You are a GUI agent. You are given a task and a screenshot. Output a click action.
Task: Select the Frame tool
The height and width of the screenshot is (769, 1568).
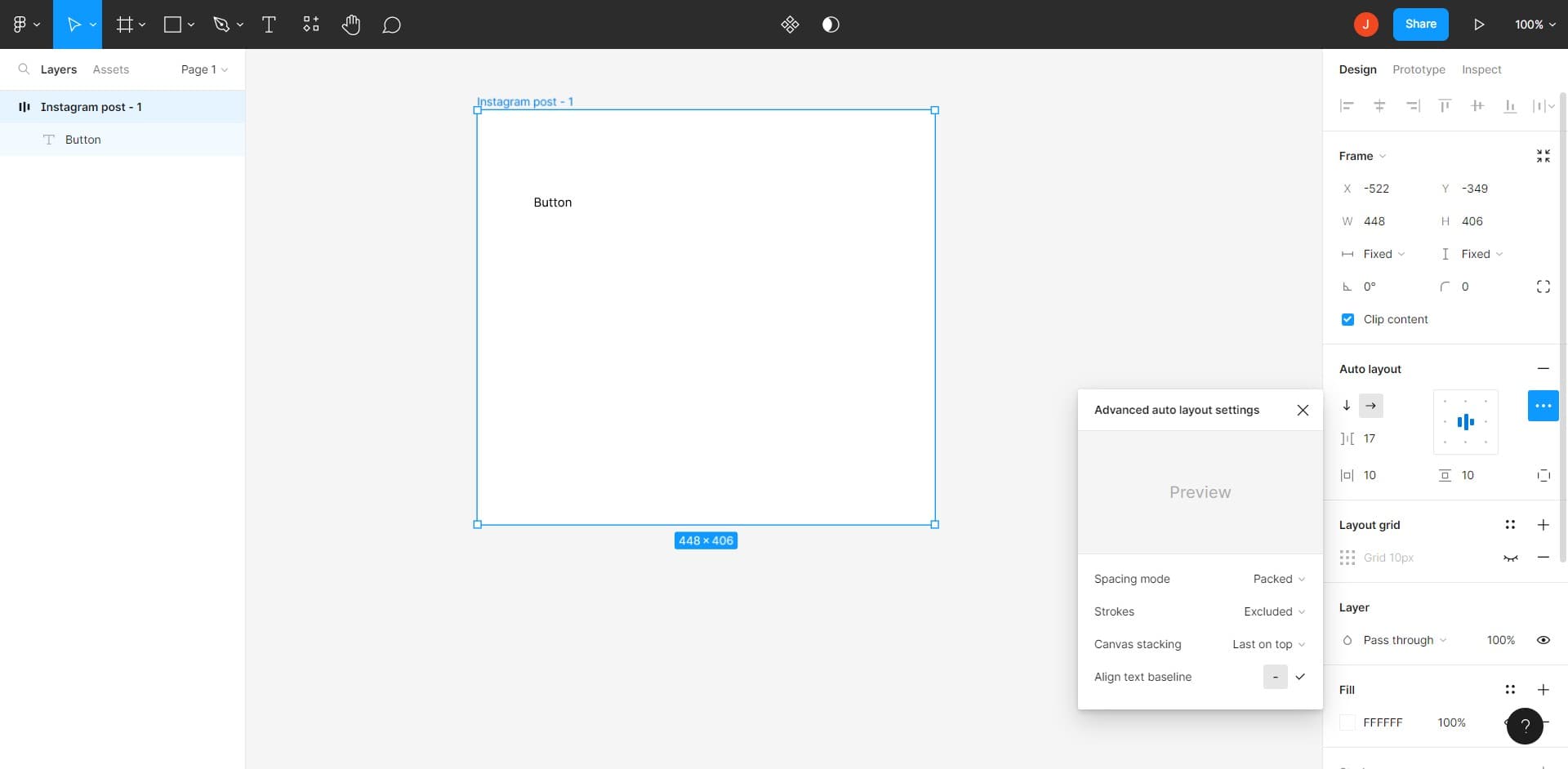point(124,24)
